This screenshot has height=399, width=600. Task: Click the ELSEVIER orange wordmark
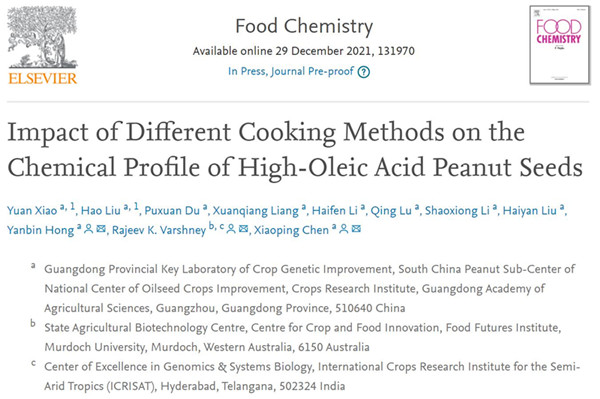[42, 78]
